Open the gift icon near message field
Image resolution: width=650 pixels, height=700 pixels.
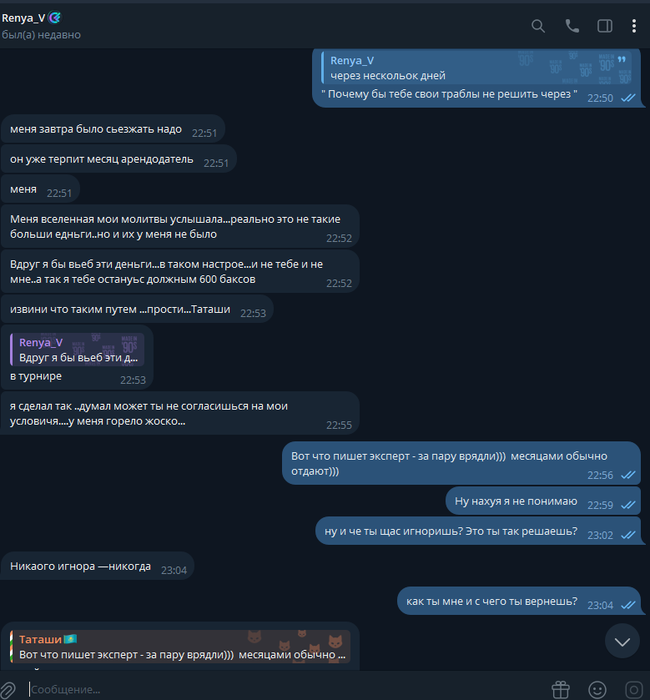(x=561, y=690)
